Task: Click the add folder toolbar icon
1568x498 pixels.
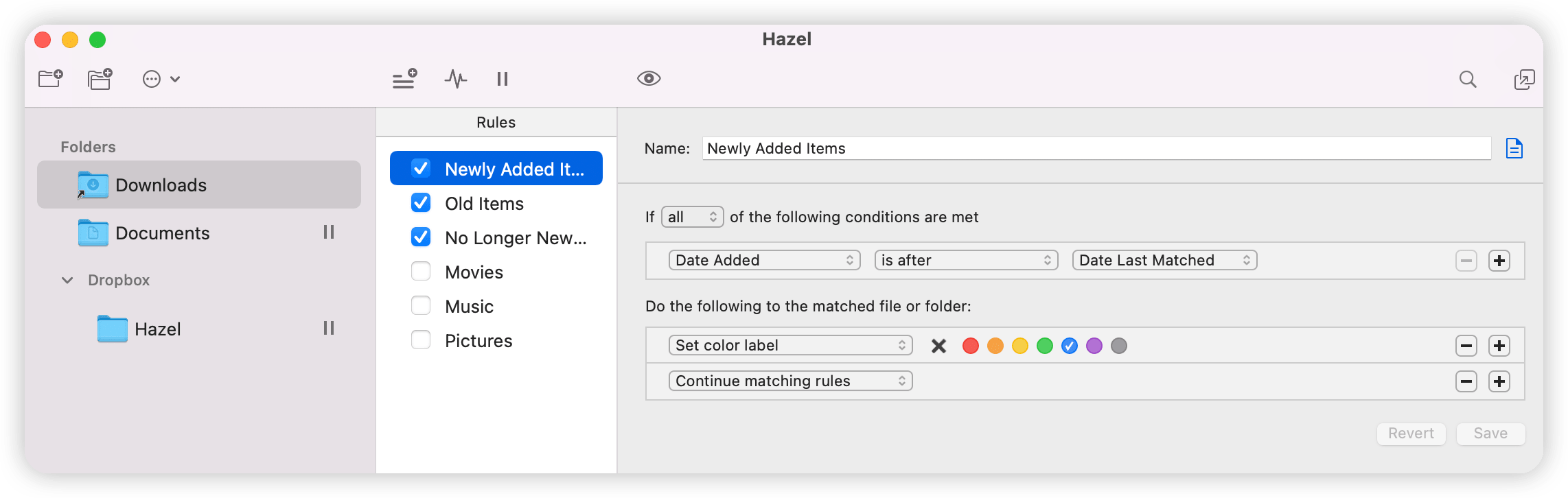Action: (51, 79)
